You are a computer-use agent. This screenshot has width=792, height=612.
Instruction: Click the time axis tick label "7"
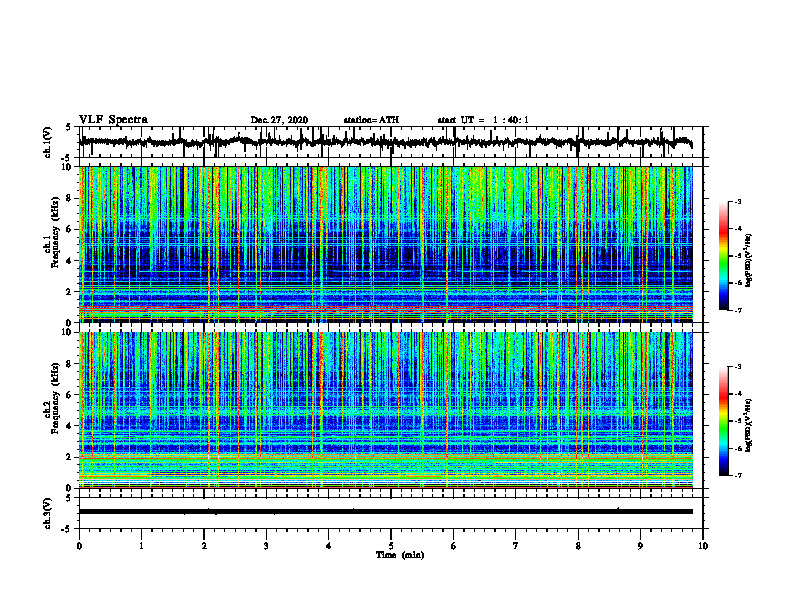pyautogui.click(x=516, y=546)
